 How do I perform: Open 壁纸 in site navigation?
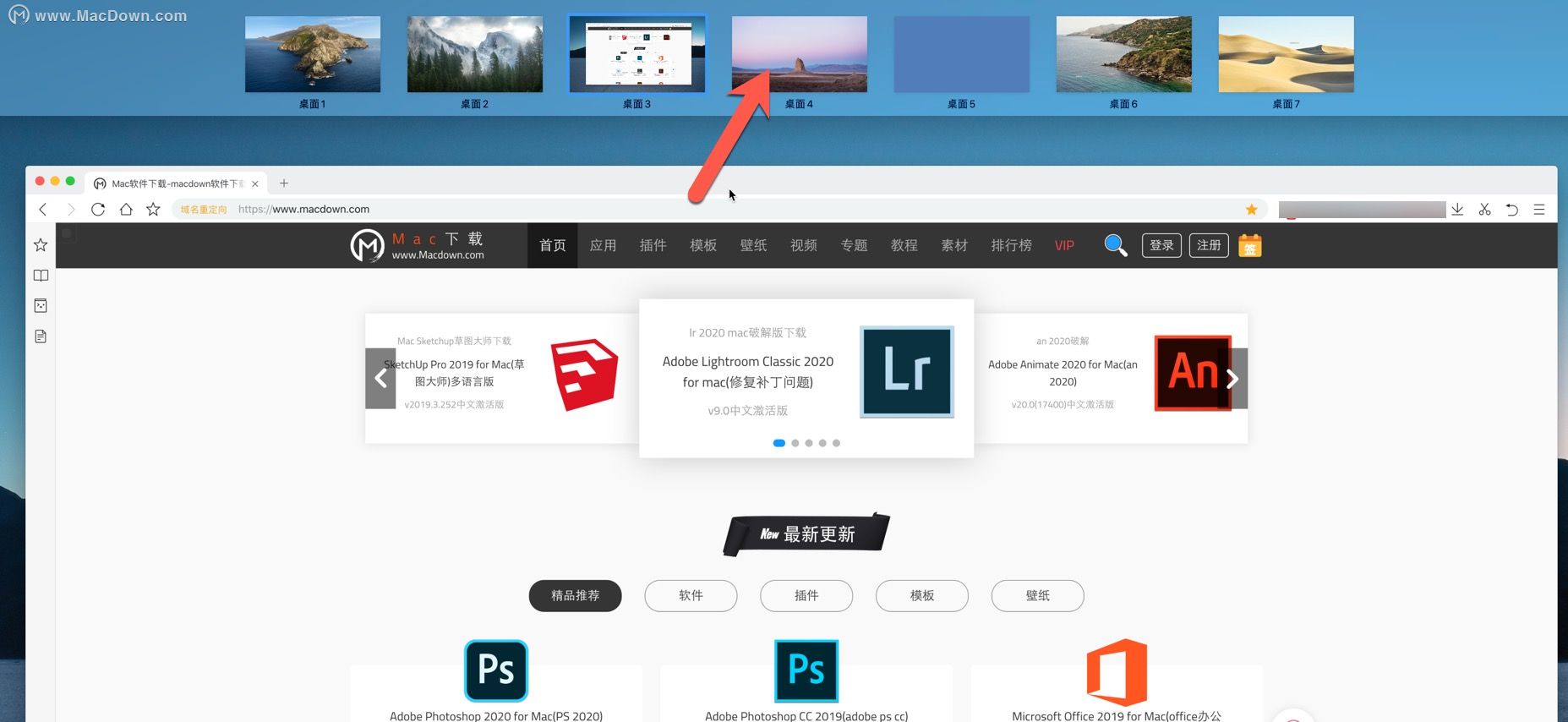[753, 246]
